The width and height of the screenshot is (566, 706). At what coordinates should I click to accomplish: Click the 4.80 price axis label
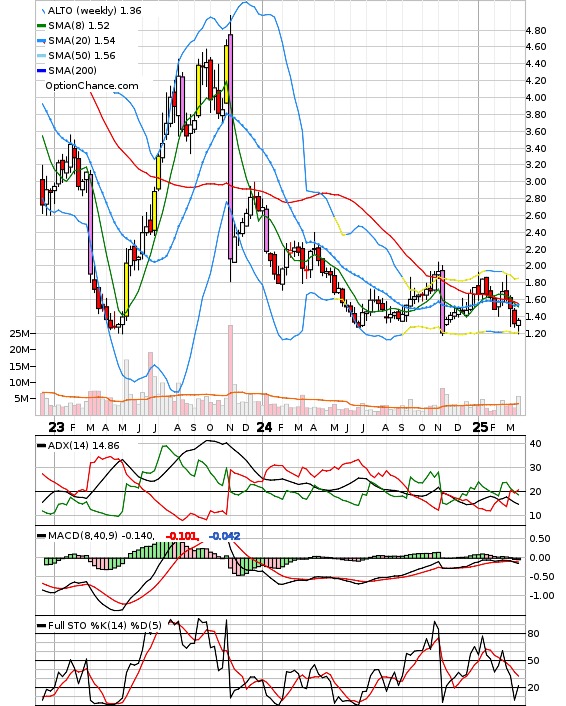(x=536, y=31)
